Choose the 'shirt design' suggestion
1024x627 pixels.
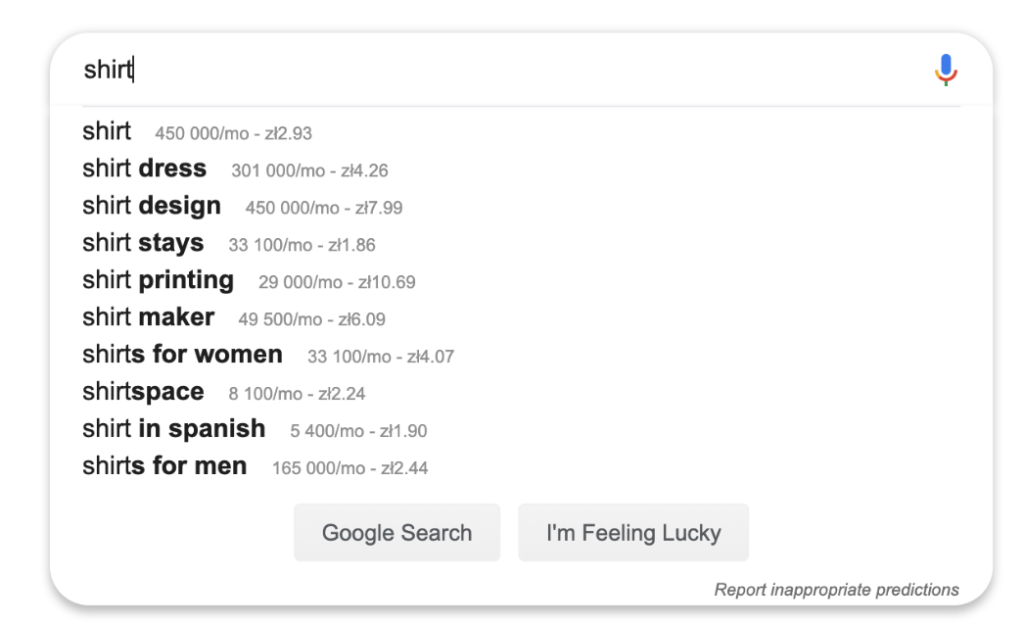point(152,206)
